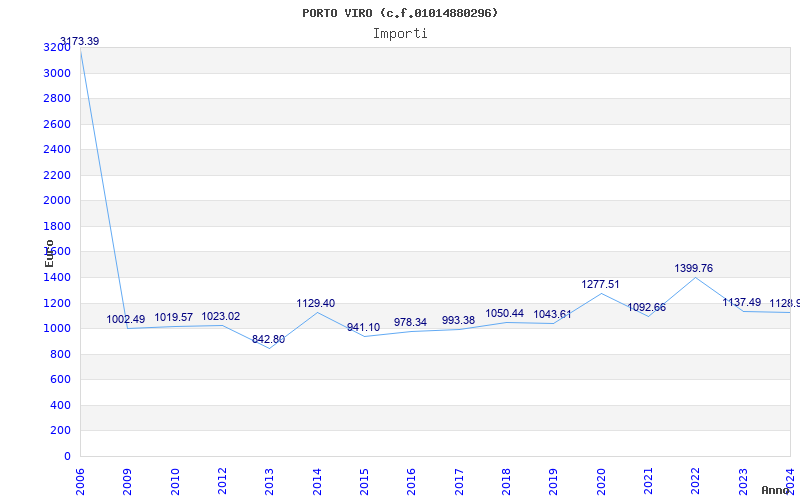800x500 pixels.
Task: Click the y-axis value 1200
Action: (56, 303)
